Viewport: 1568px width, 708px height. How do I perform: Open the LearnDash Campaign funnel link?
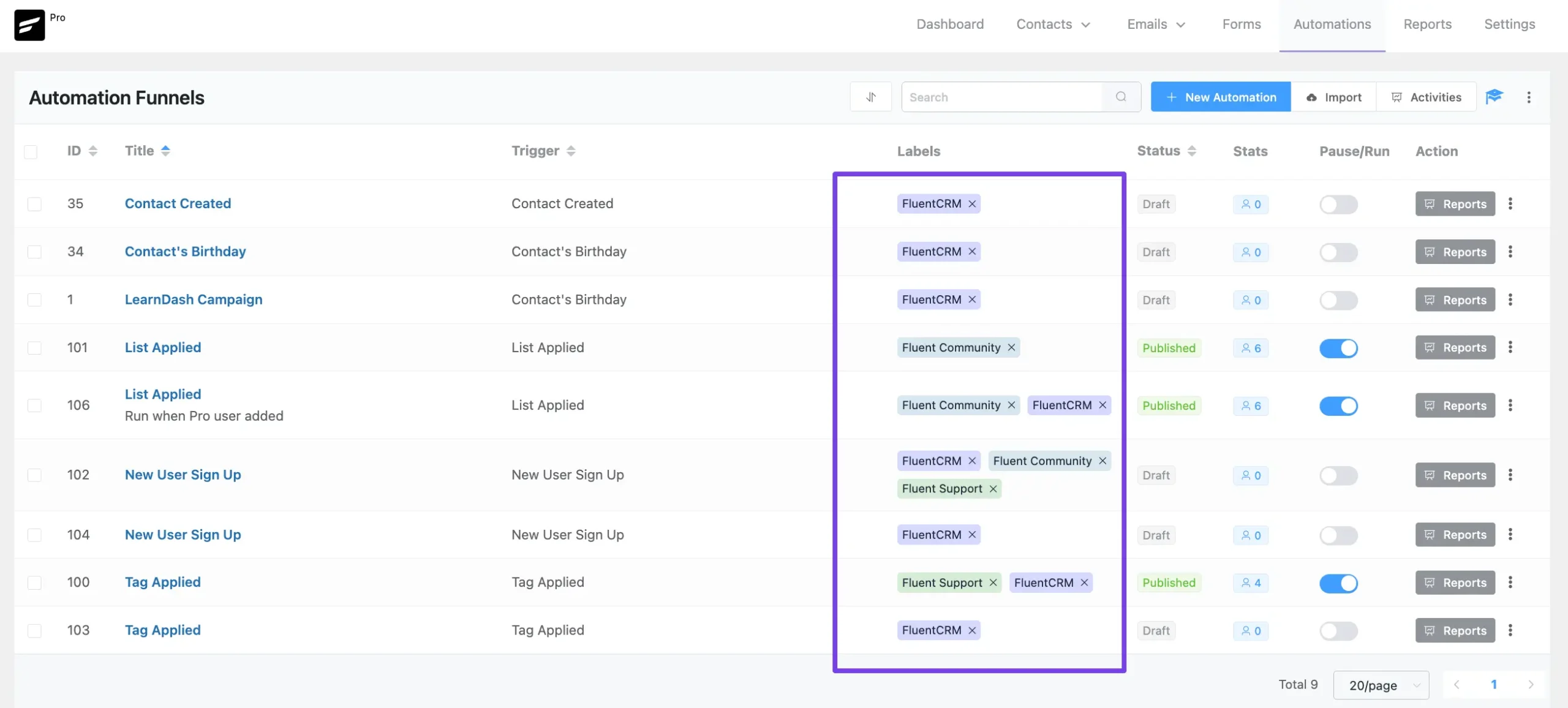[194, 299]
